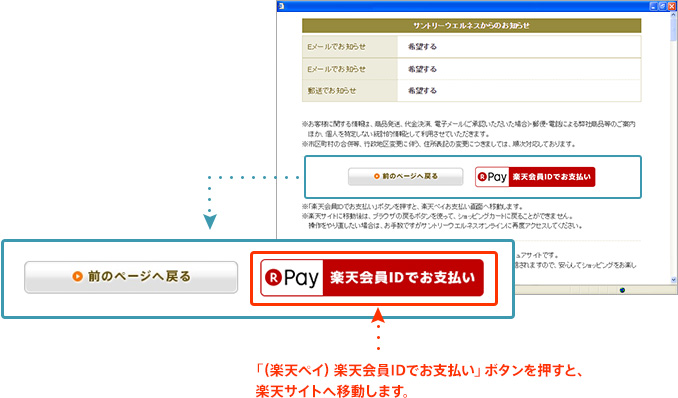Click the enlarged 楽天会員IDでお支払い Rakuten Pay button
Image resolution: width=678 pixels, height=398 pixels.
click(x=372, y=277)
